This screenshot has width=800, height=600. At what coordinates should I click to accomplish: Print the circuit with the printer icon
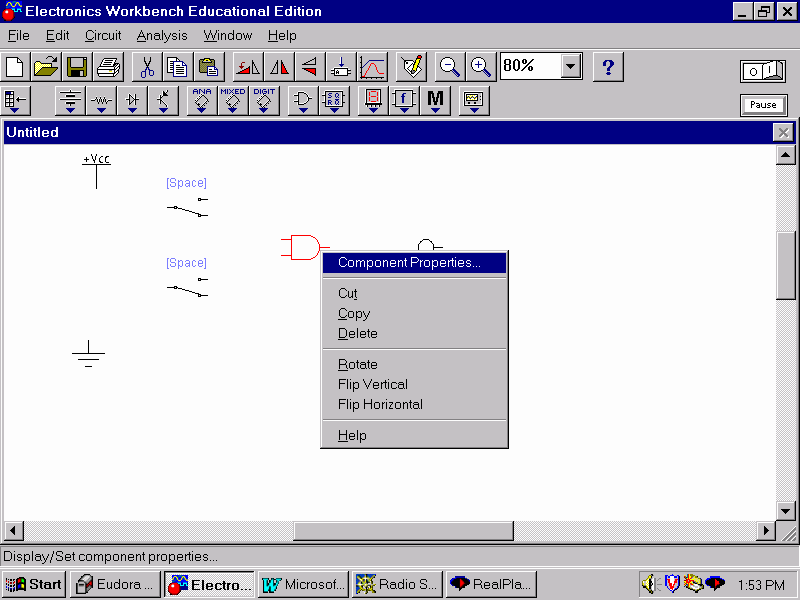click(108, 67)
